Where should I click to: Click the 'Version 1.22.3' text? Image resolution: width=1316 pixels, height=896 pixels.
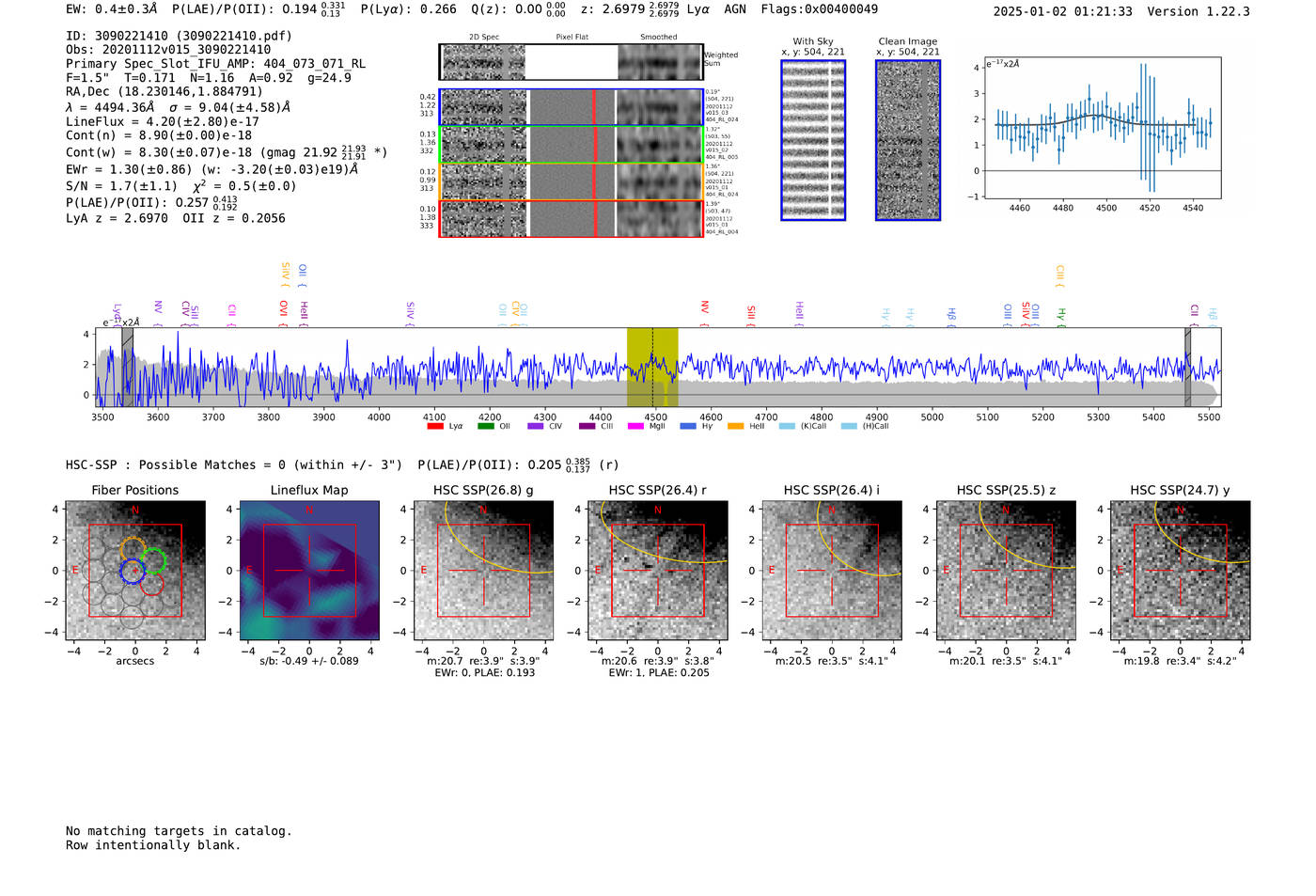coord(1198,11)
